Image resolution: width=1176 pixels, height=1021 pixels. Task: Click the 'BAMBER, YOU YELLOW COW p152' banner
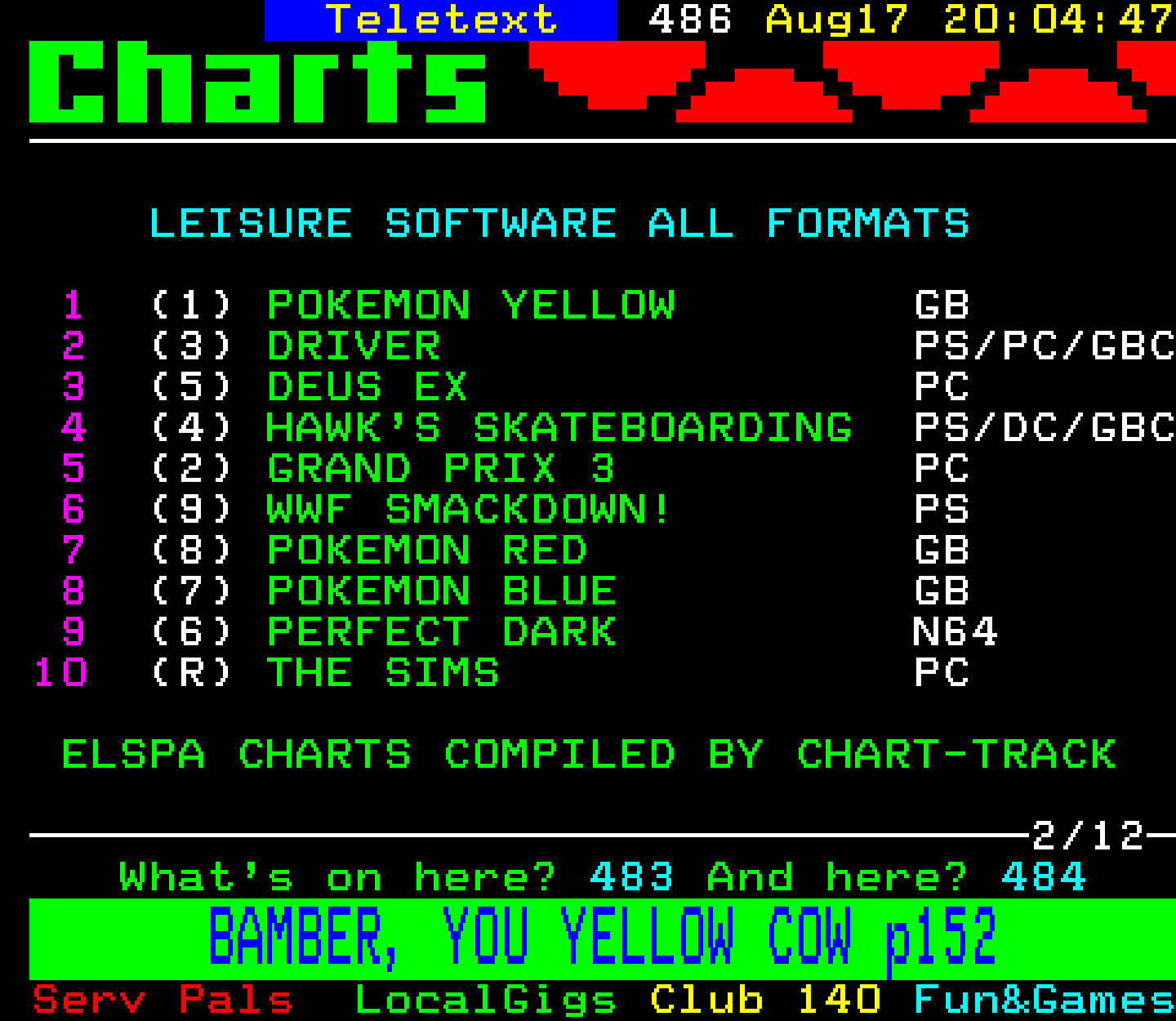[603, 939]
